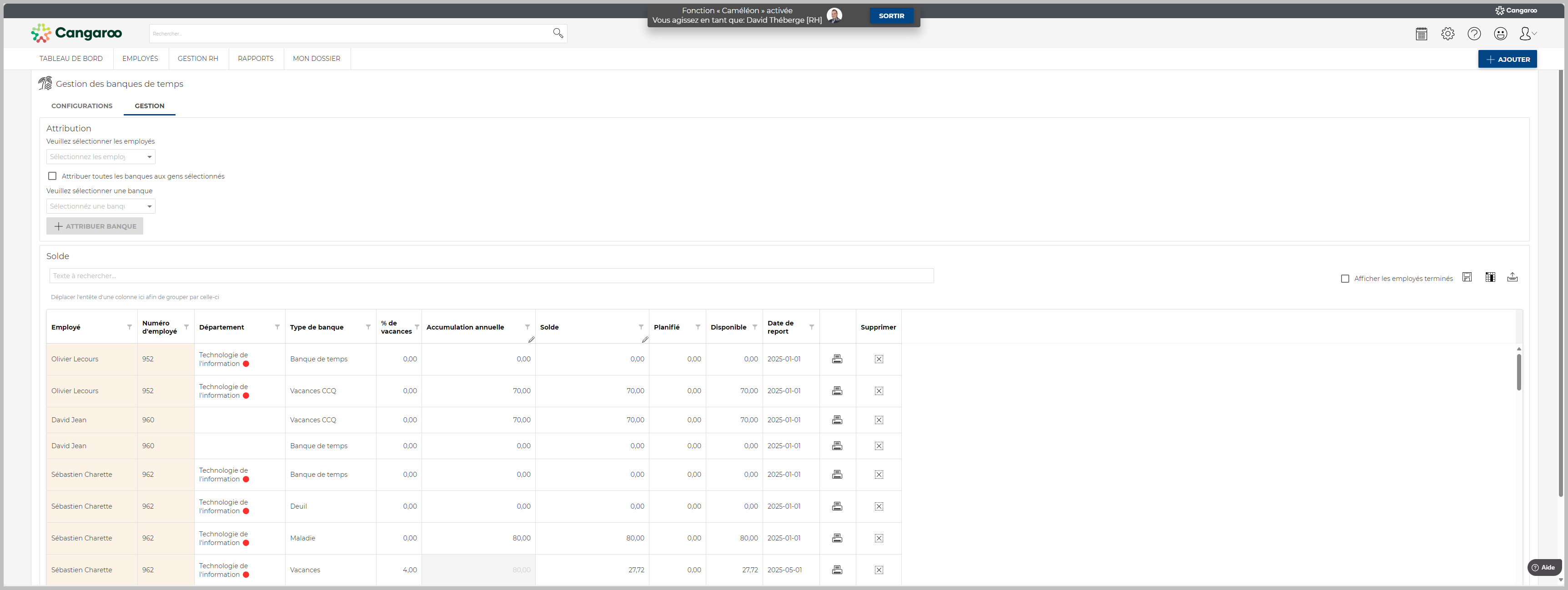Click the save grid layout icon

tap(1467, 277)
